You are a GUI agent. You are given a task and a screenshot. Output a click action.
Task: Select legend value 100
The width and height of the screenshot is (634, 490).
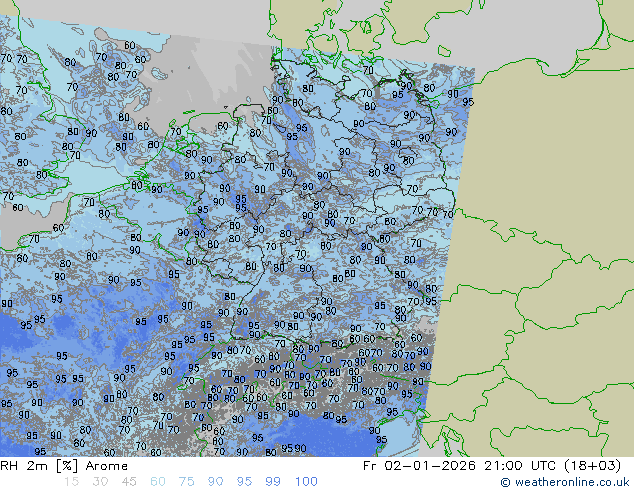306,482
